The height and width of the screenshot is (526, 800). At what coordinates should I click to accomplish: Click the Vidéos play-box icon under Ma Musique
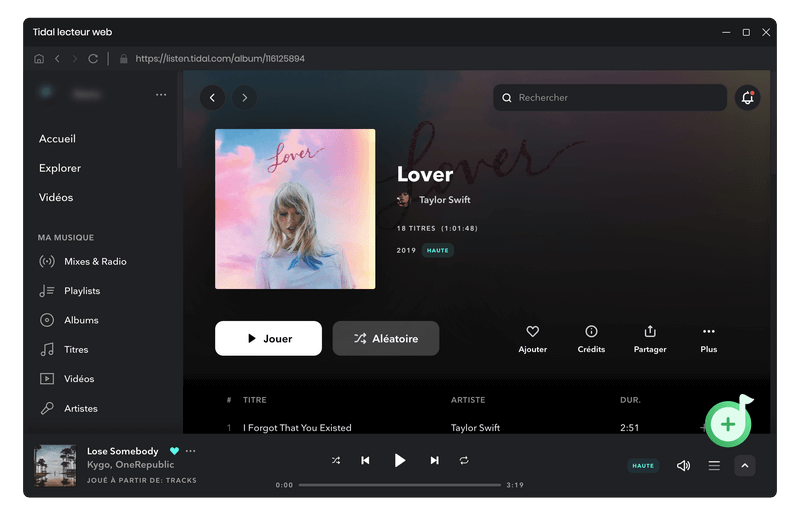point(47,379)
